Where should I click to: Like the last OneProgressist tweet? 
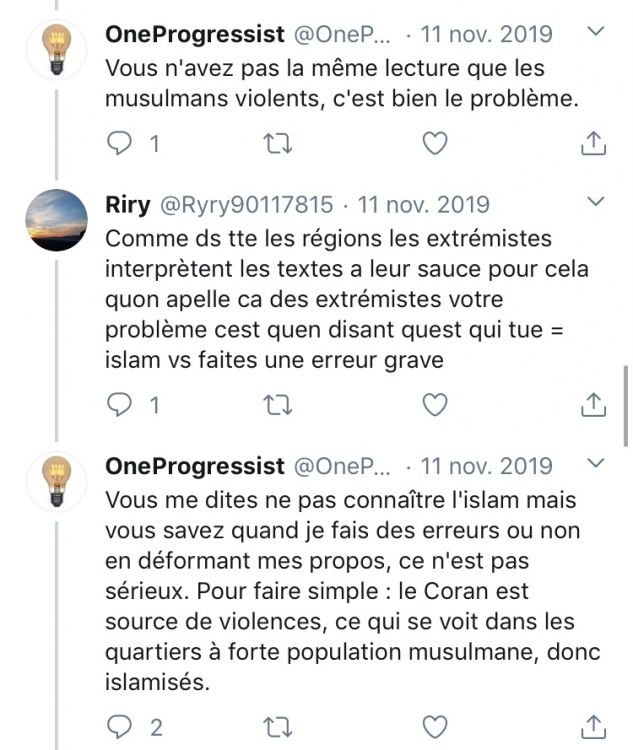coord(434,725)
